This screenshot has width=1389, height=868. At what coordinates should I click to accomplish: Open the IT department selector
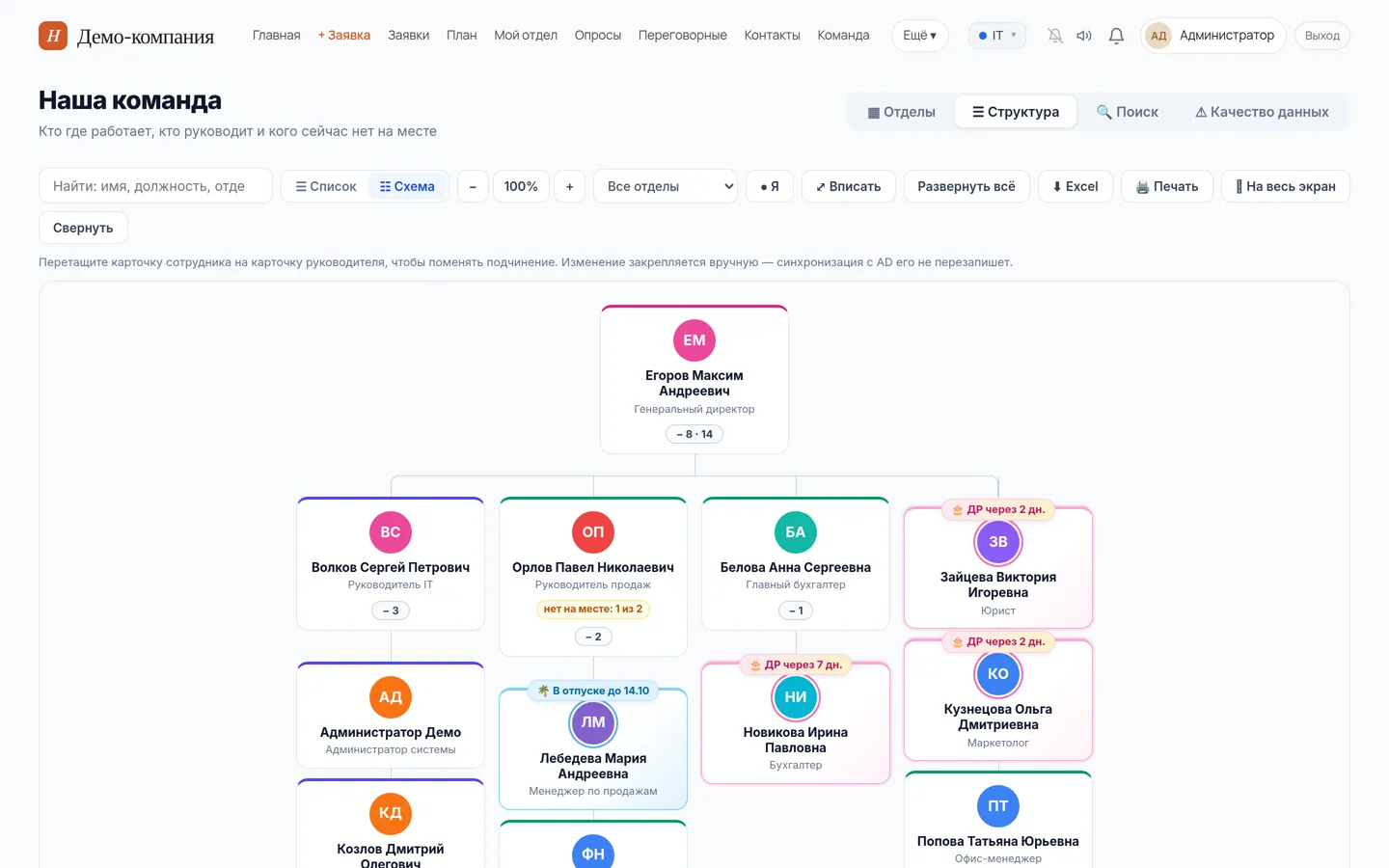997,36
